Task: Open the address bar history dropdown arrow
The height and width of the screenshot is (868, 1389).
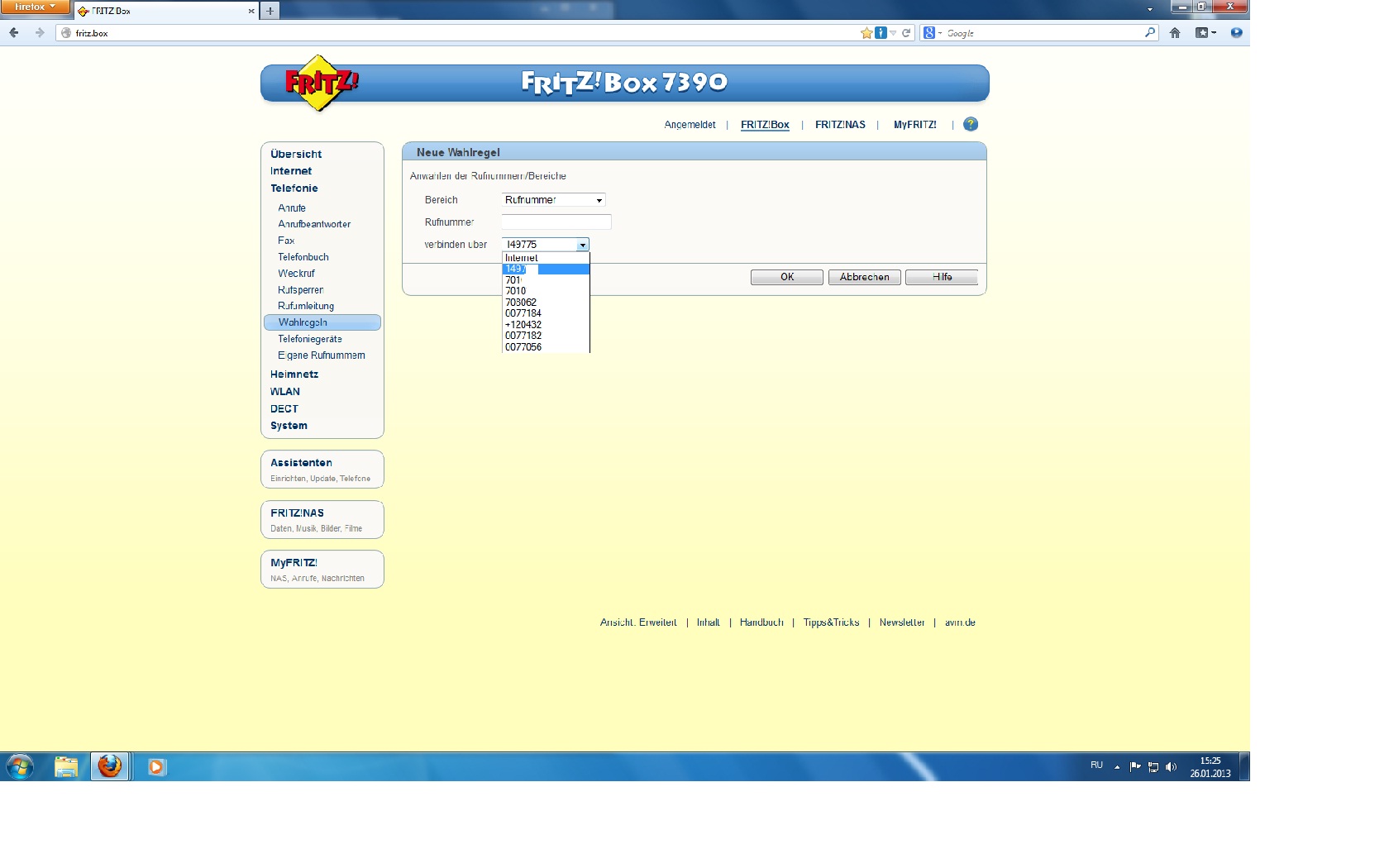Action: tap(893, 33)
